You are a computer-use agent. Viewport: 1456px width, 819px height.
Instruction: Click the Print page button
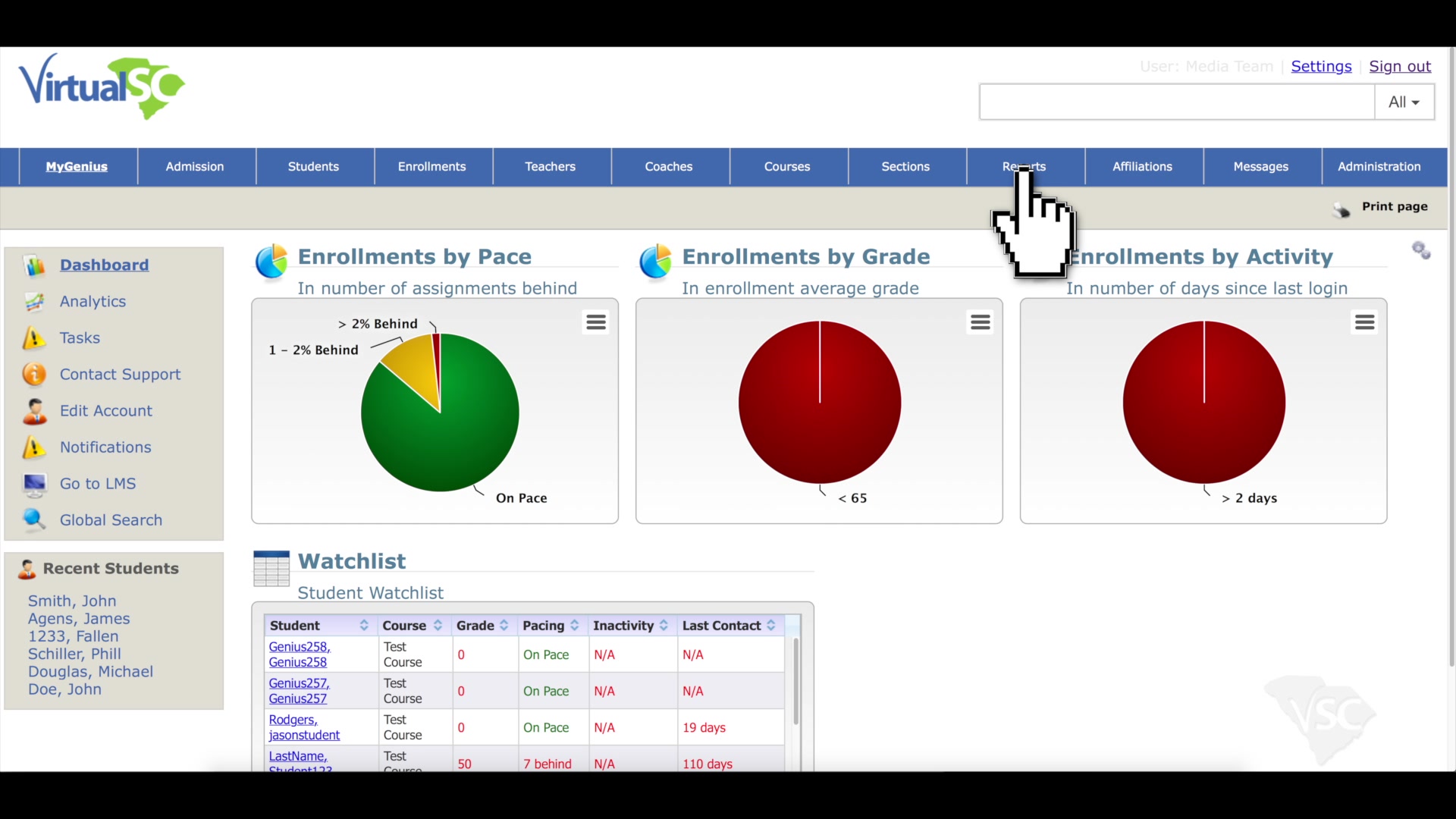[1380, 207]
